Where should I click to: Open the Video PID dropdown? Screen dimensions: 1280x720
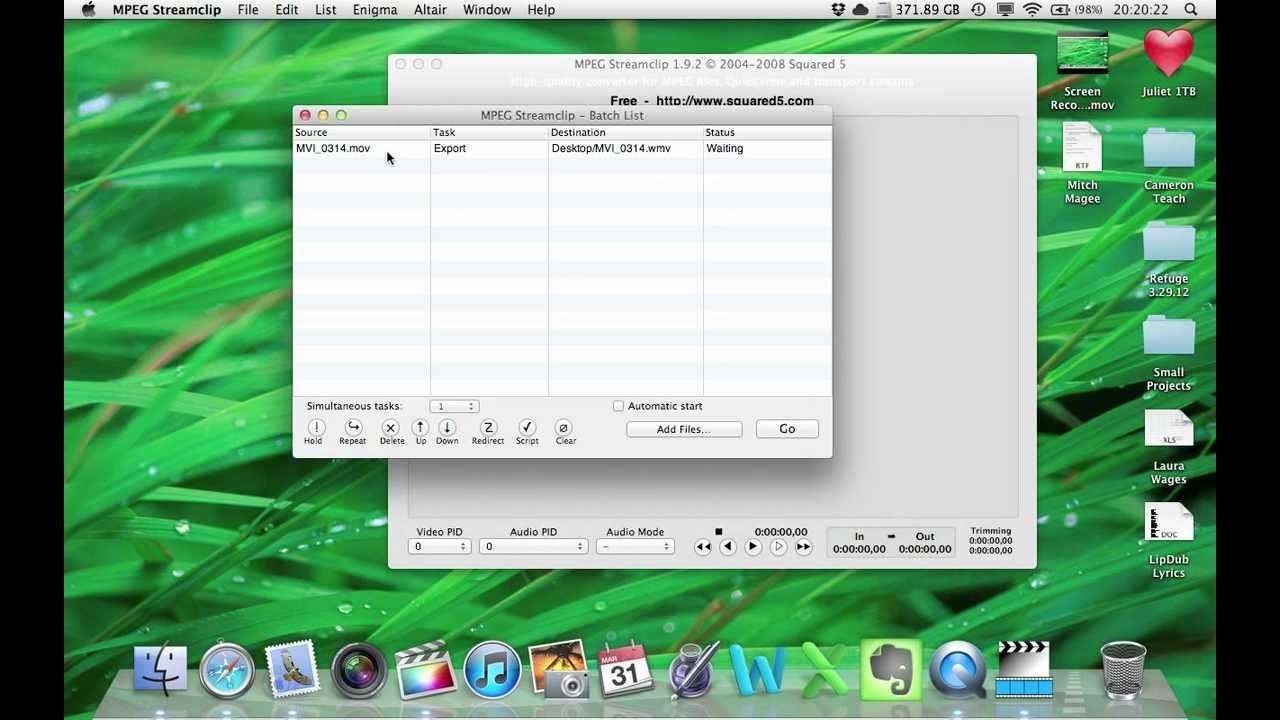(439, 547)
